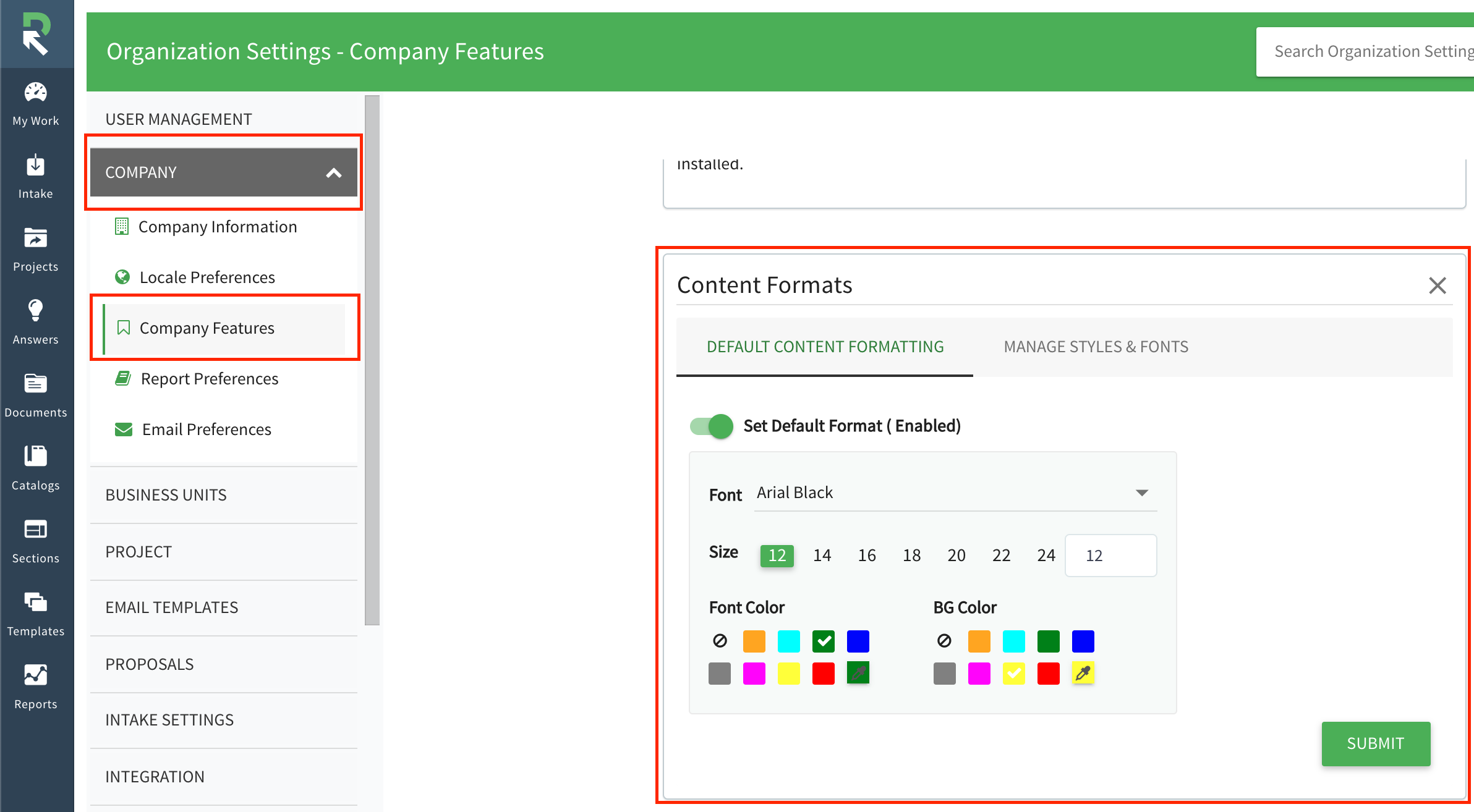The image size is (1474, 812).
Task: Select font size 12
Action: coord(777,556)
